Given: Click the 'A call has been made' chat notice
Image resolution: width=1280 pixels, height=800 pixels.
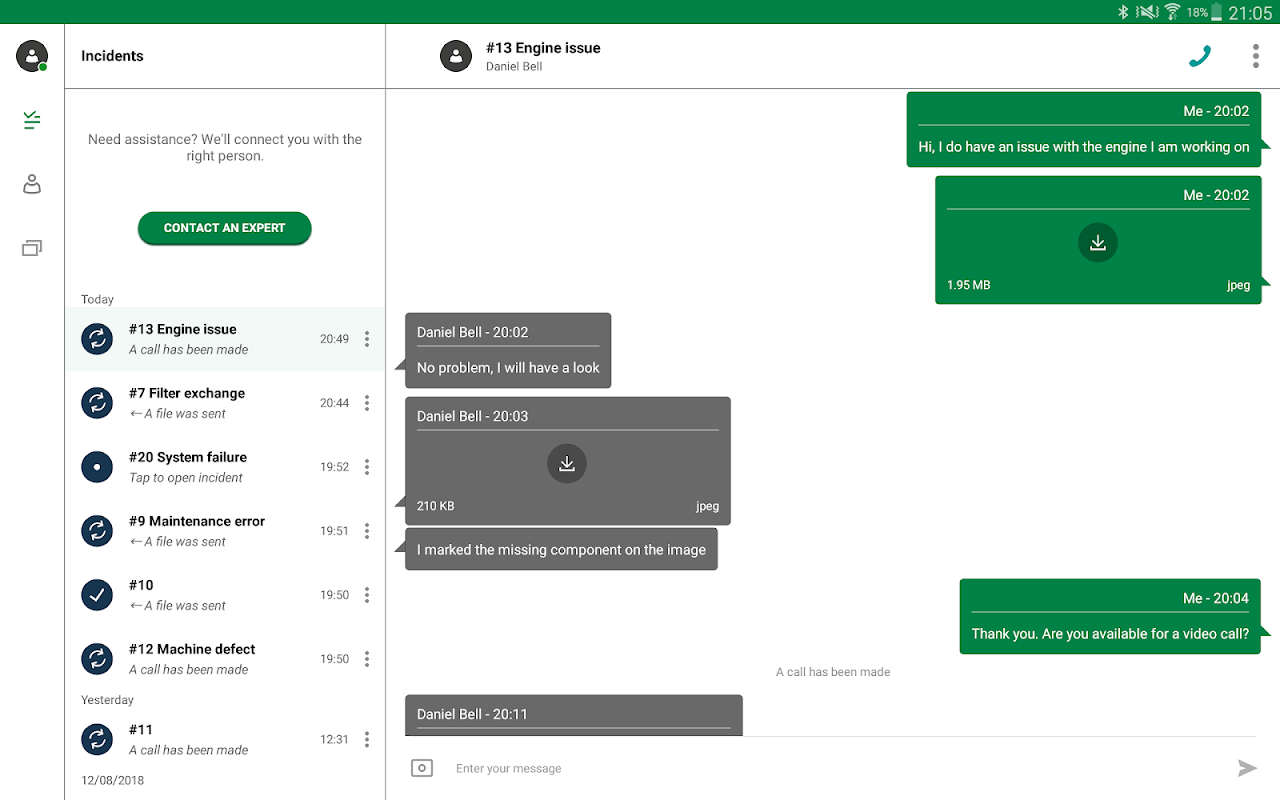Looking at the screenshot, I should (833, 672).
